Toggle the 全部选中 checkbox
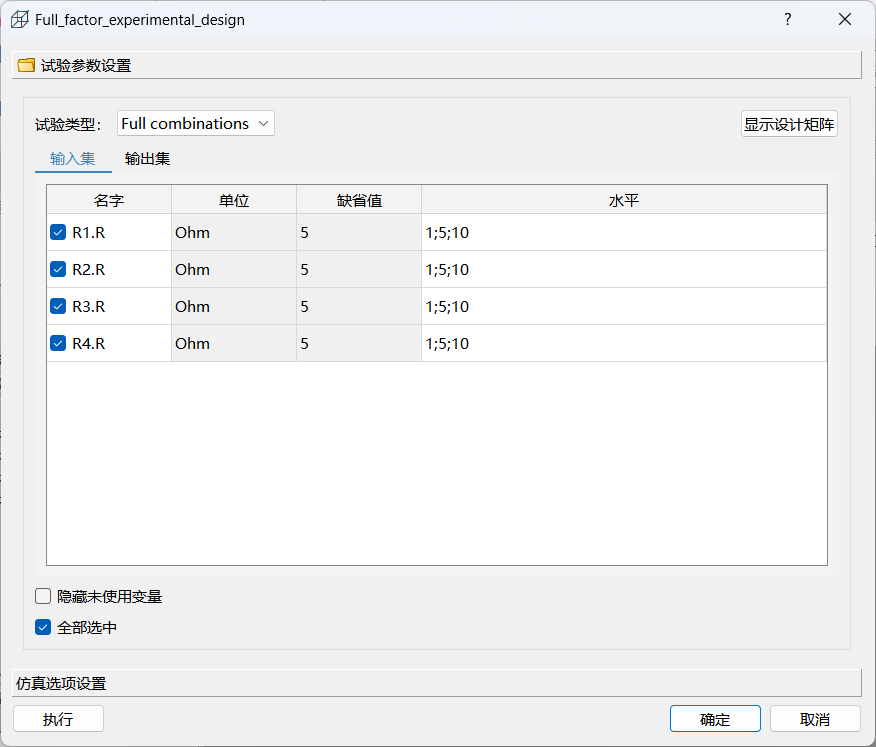The width and height of the screenshot is (876, 747). (x=43, y=628)
